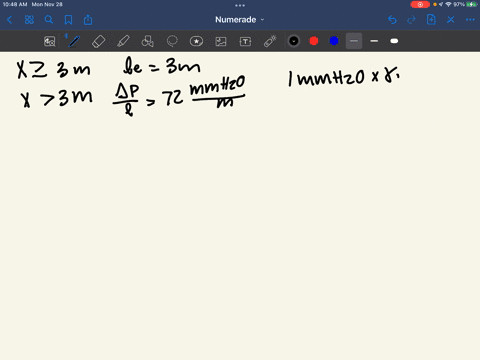
Task: Open the Numerade title dropdown
Action: 239,20
